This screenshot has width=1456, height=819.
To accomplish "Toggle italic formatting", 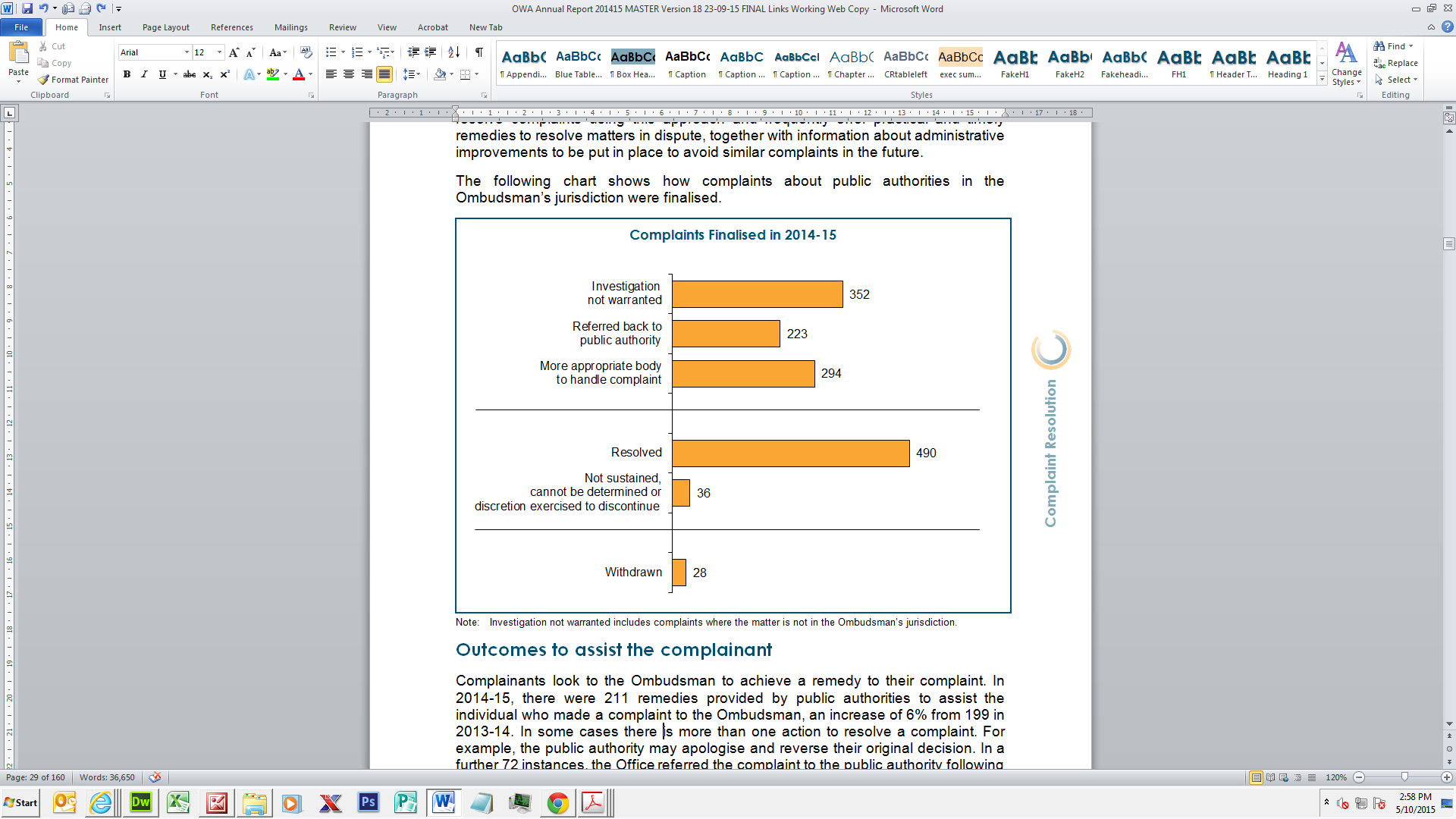I will click(x=144, y=74).
